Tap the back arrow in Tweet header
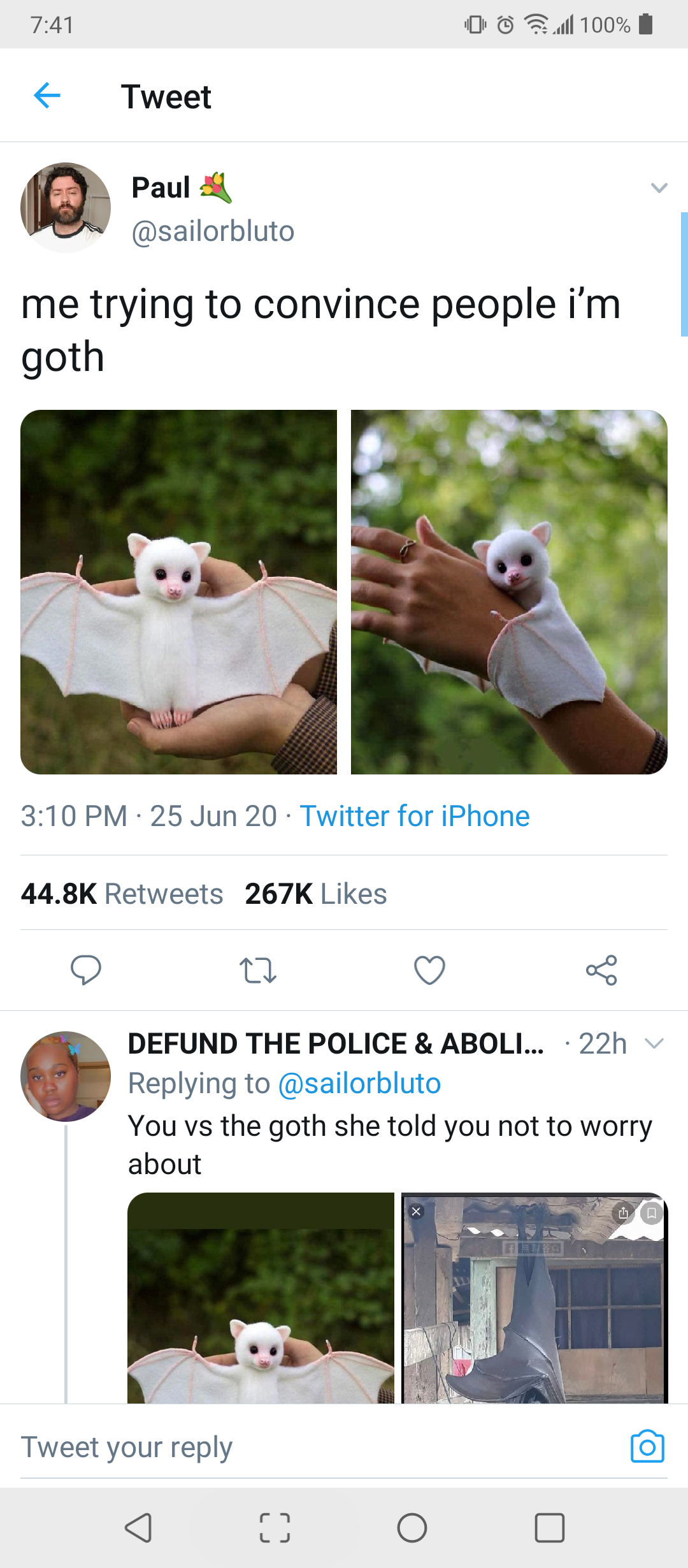Viewport: 688px width, 1568px height. coord(47,96)
